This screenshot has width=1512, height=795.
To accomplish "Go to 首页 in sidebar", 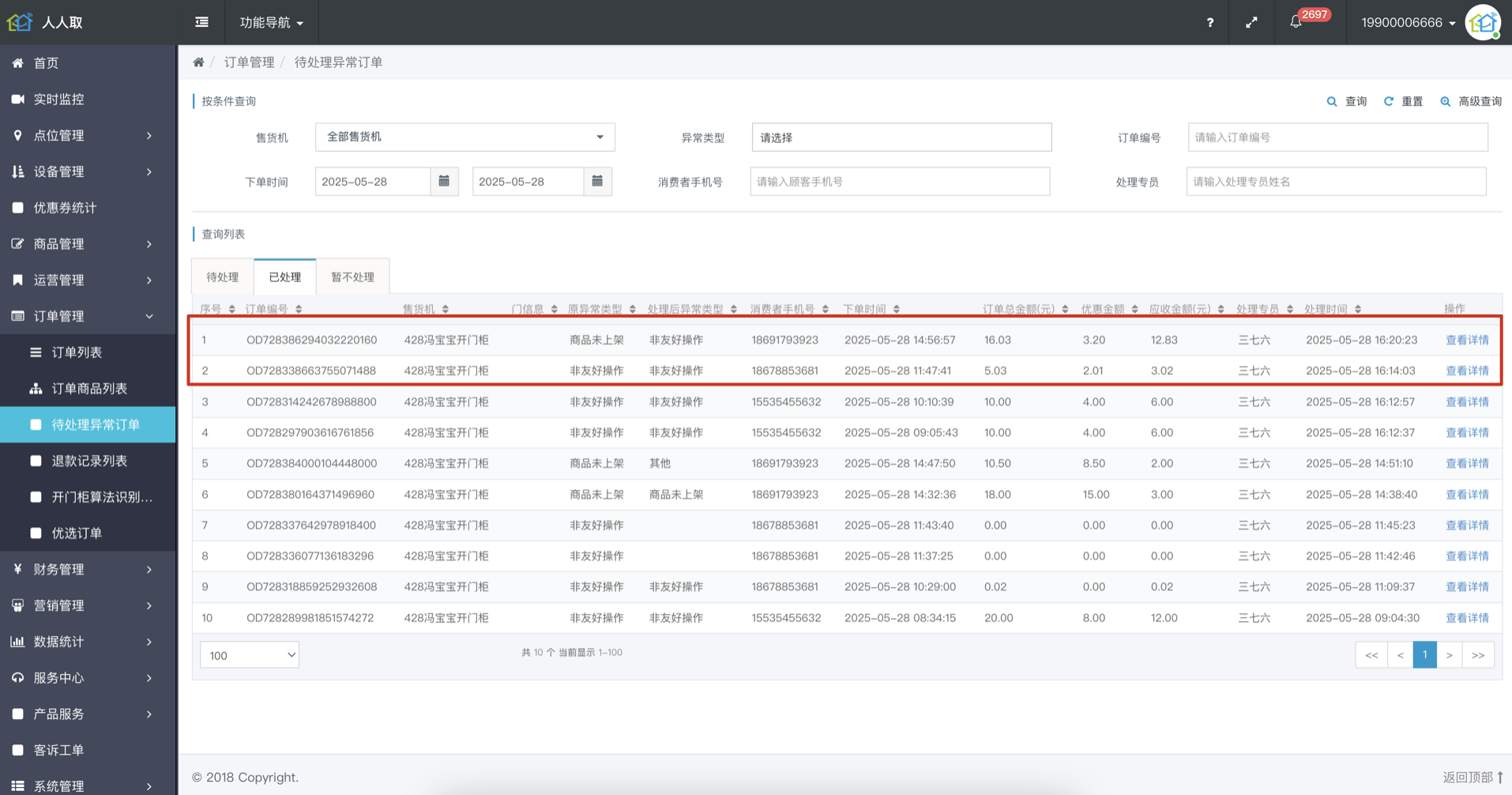I will click(x=88, y=63).
